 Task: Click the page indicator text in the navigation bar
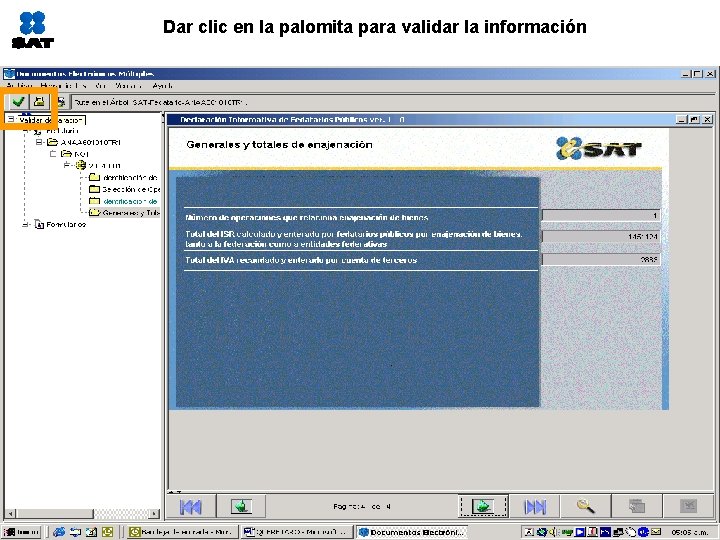pyautogui.click(x=362, y=506)
